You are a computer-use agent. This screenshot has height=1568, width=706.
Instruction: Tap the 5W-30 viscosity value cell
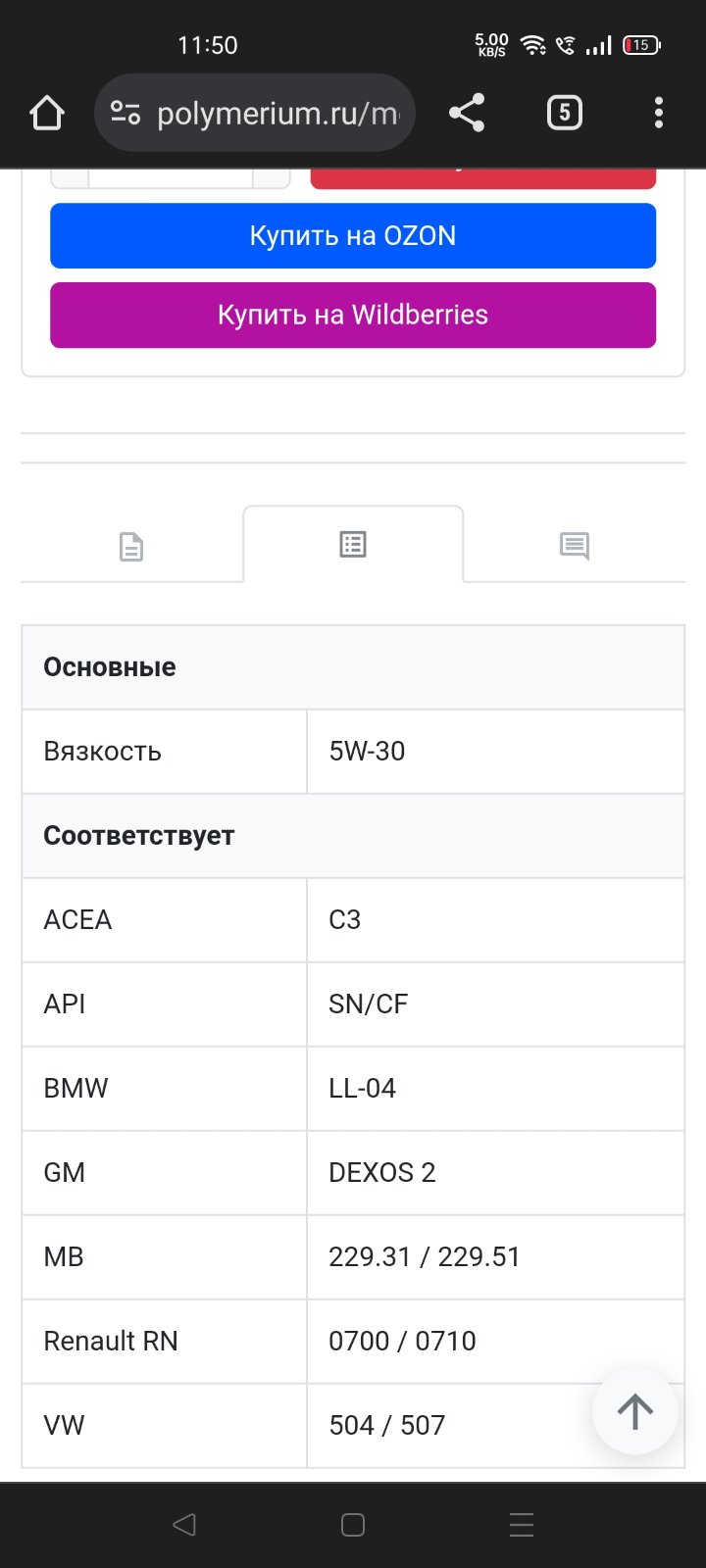495,751
